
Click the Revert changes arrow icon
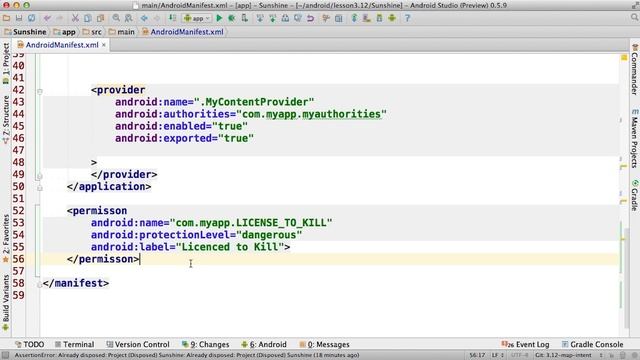pos(311,18)
